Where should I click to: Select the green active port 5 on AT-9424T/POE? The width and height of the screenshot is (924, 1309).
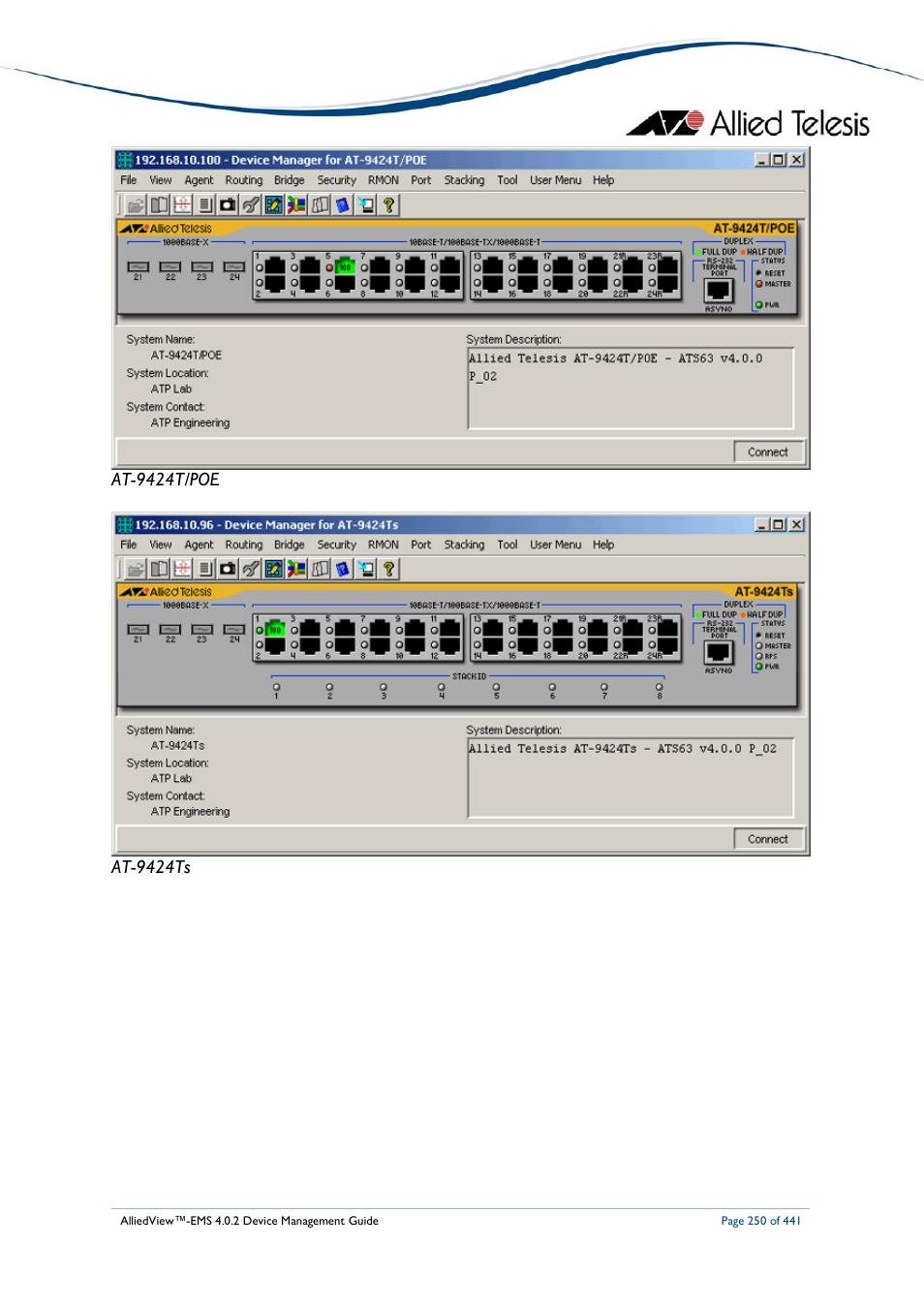click(345, 266)
